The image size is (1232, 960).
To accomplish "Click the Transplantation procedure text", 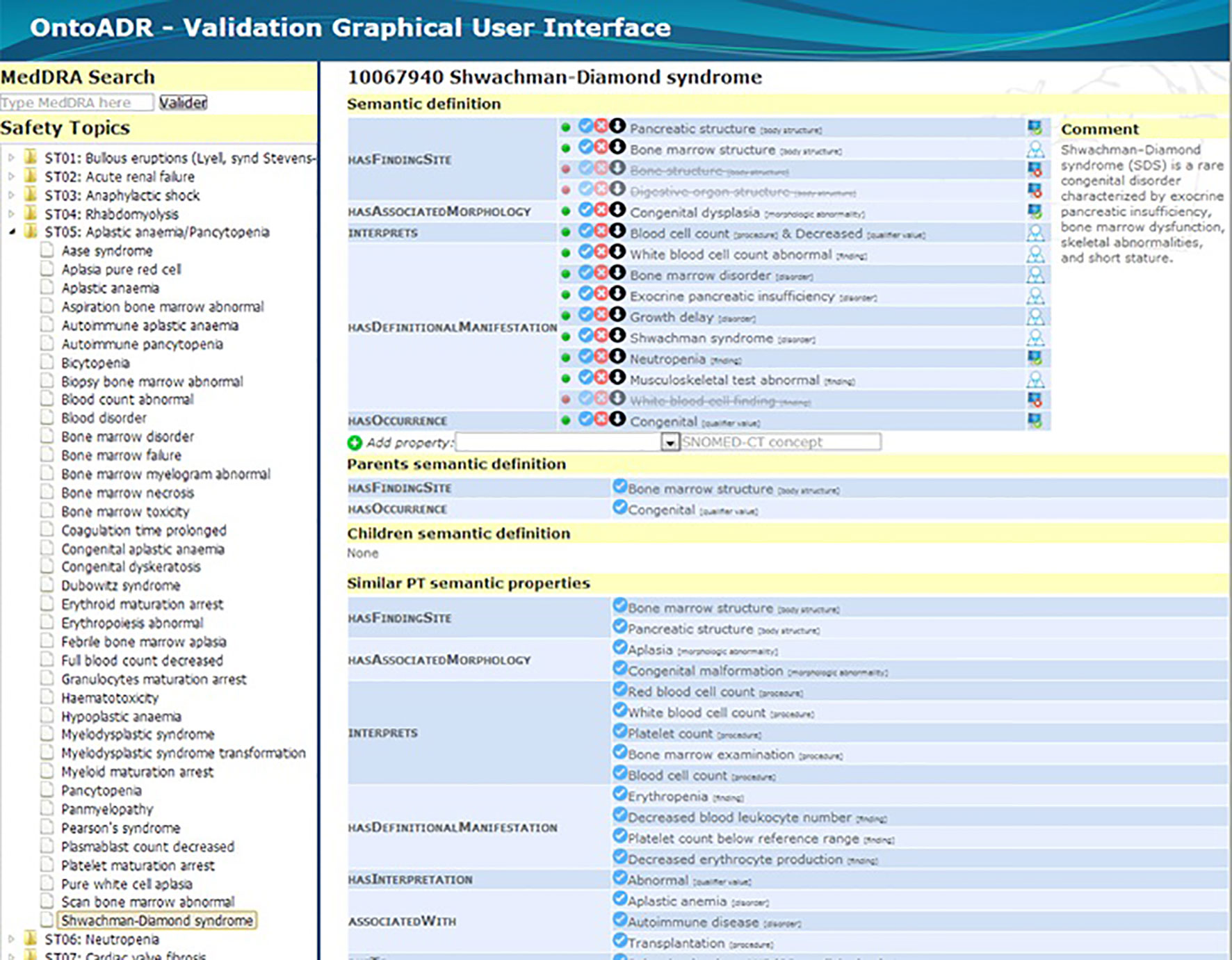I will point(676,943).
